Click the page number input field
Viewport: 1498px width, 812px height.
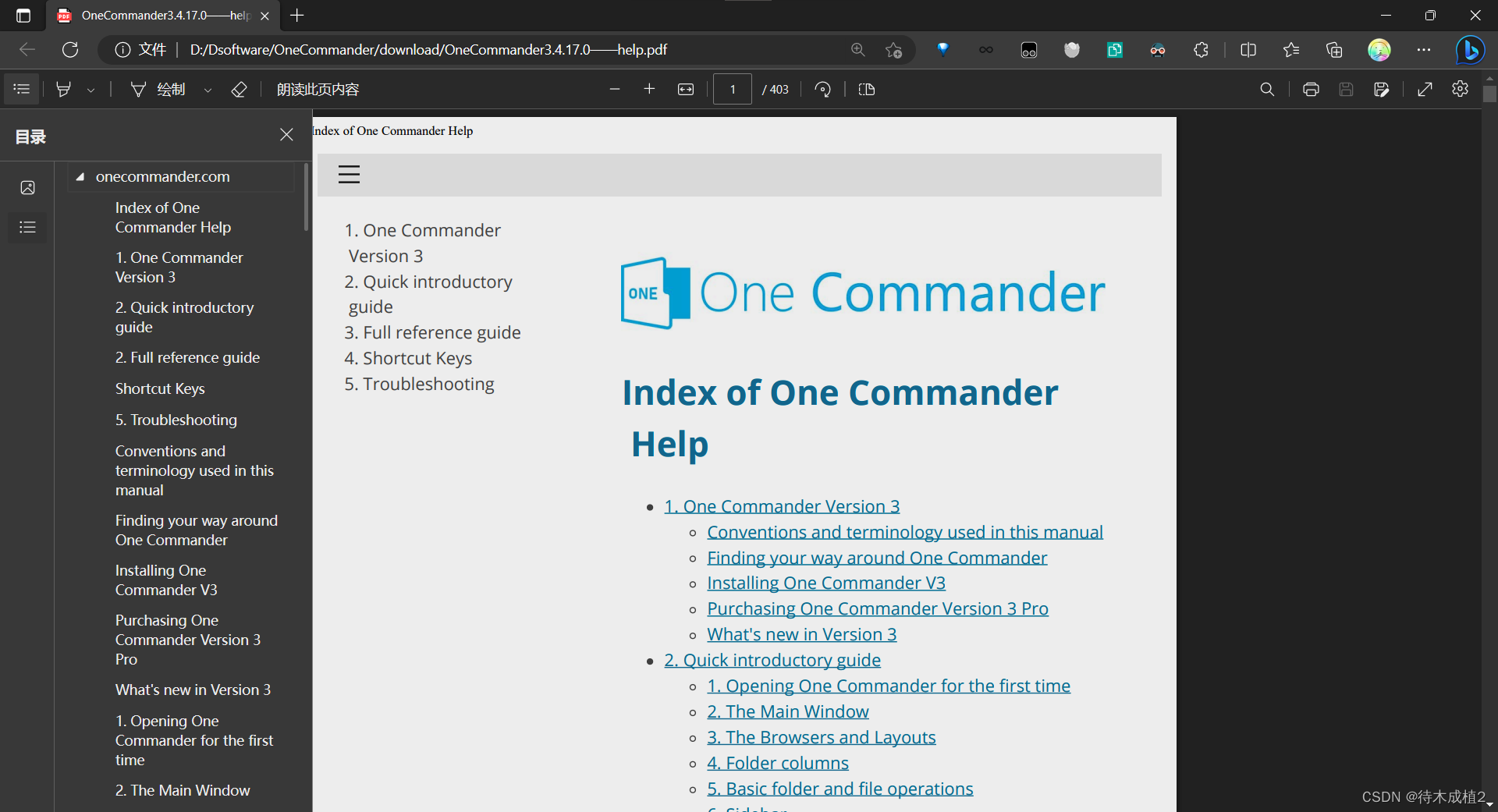pos(733,90)
